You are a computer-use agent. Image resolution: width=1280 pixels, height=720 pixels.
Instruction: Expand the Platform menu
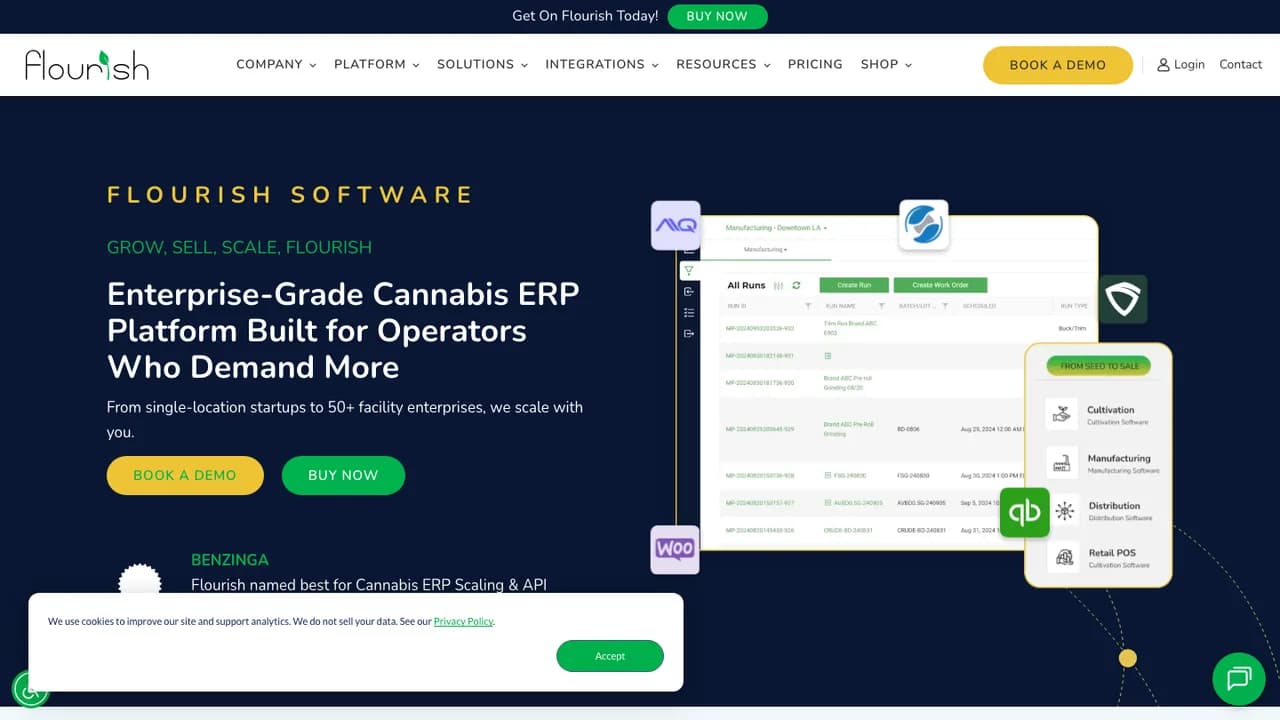(377, 64)
